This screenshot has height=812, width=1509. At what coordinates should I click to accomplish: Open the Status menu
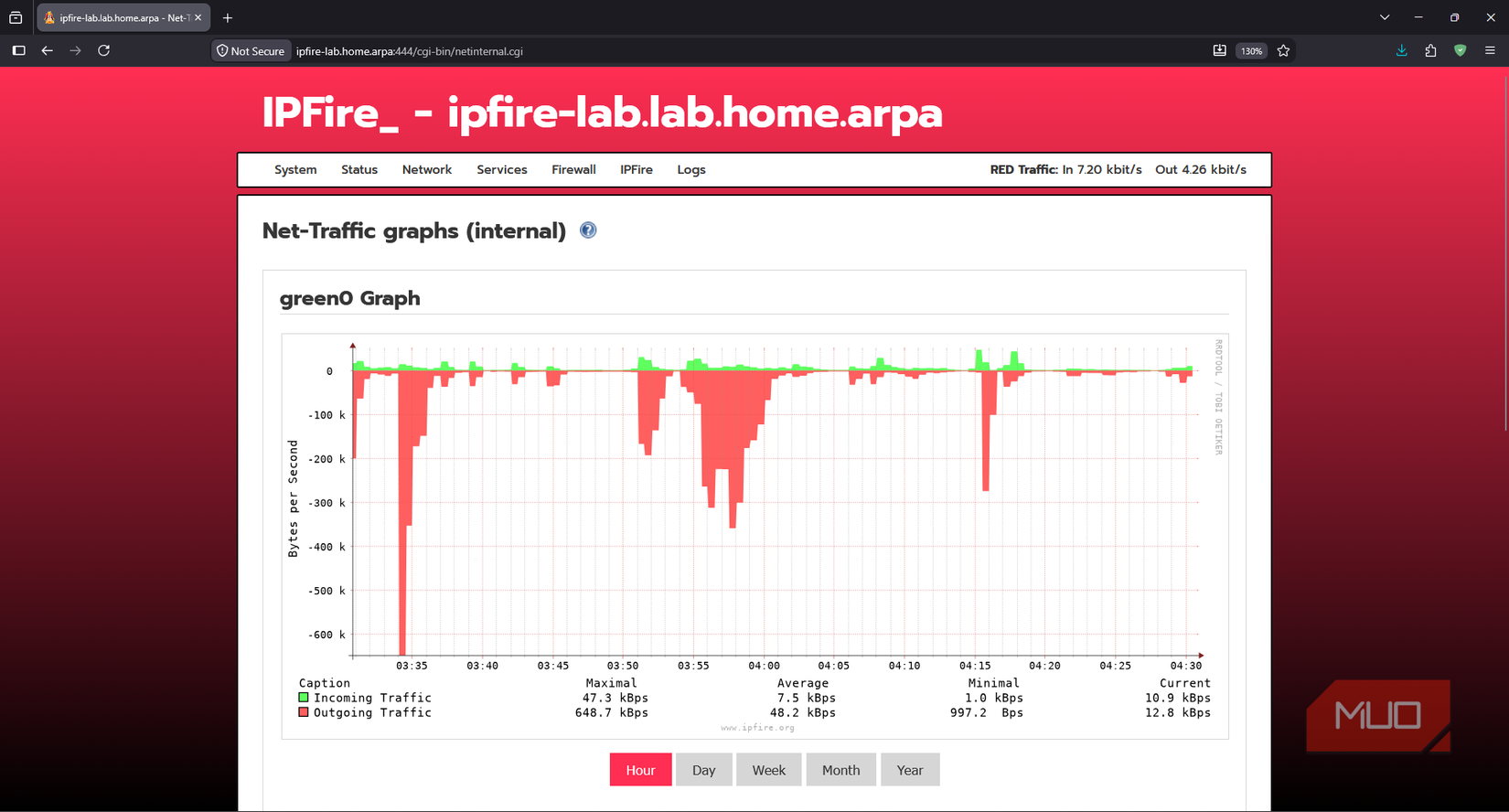click(359, 170)
